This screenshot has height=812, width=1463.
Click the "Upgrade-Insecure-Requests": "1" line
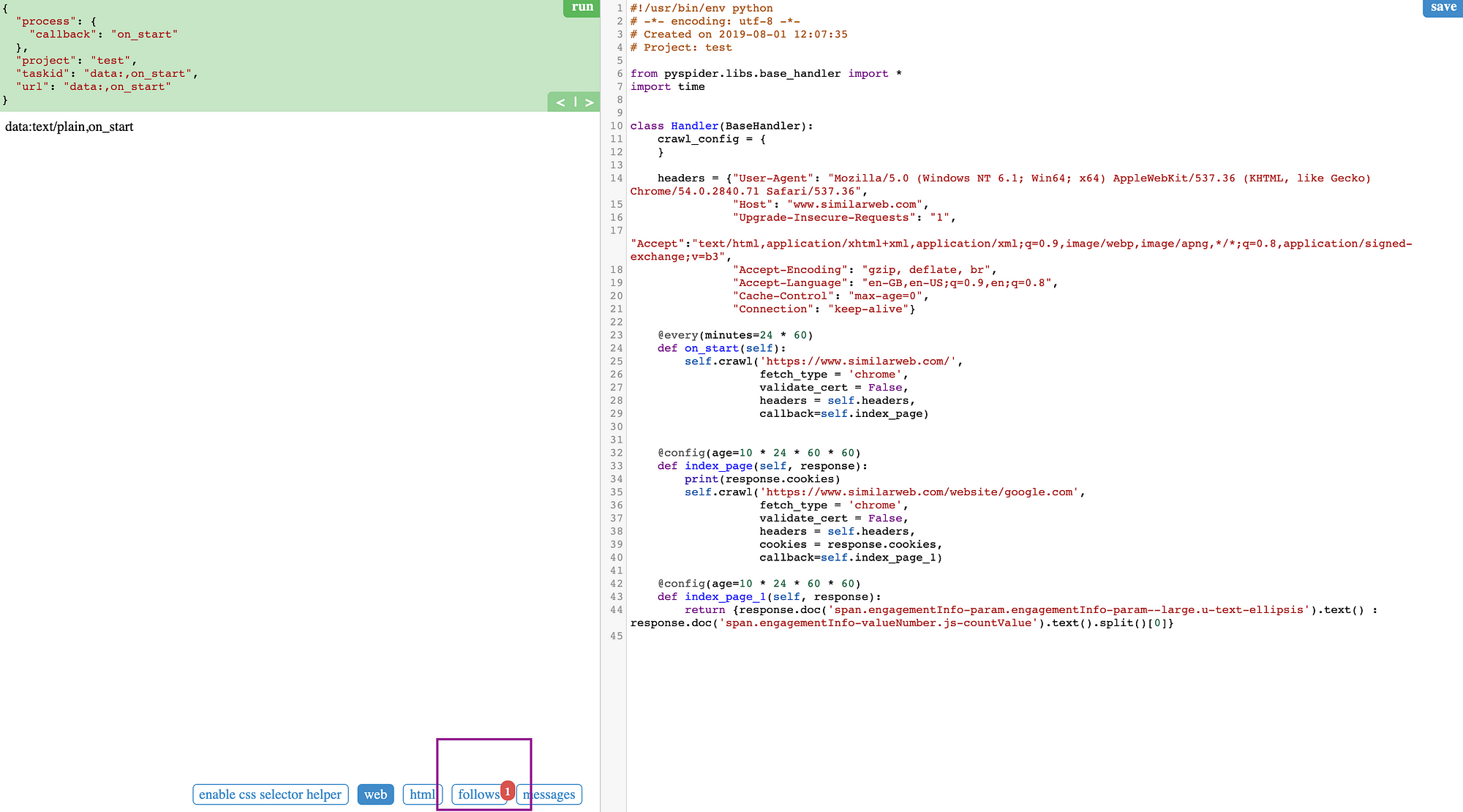click(x=844, y=217)
